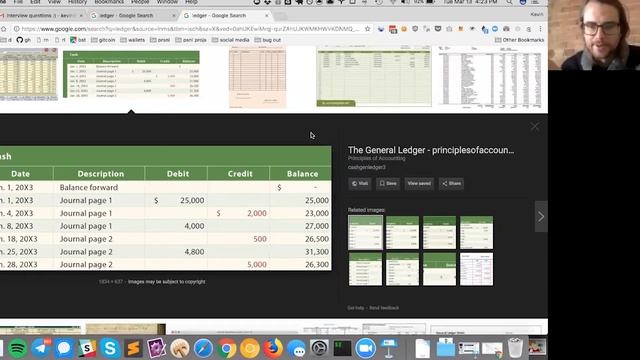This screenshot has height=360, width=640.
Task: Open the Bookmarks menu
Action: 109,2
